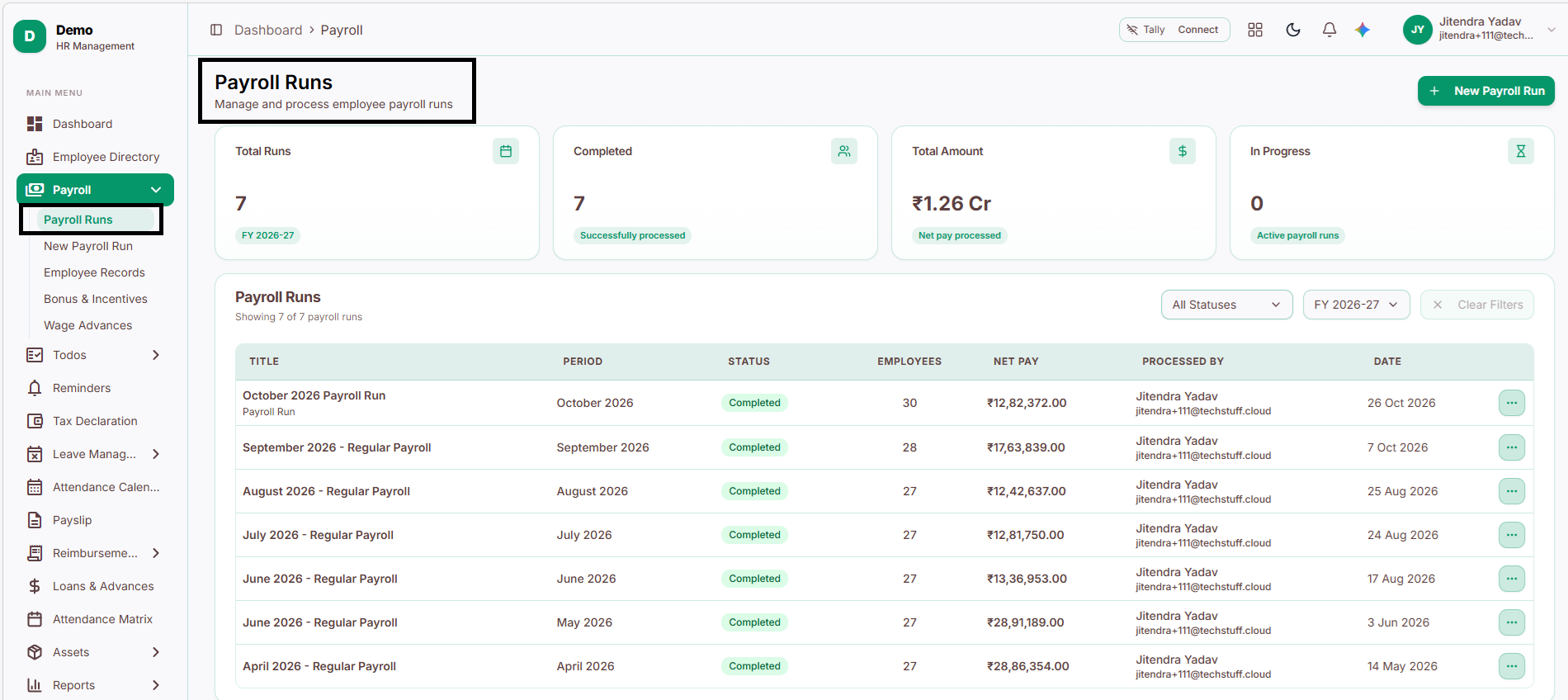Image resolution: width=1568 pixels, height=700 pixels.
Task: Toggle the sidebar panel icon
Action: [x=216, y=30]
